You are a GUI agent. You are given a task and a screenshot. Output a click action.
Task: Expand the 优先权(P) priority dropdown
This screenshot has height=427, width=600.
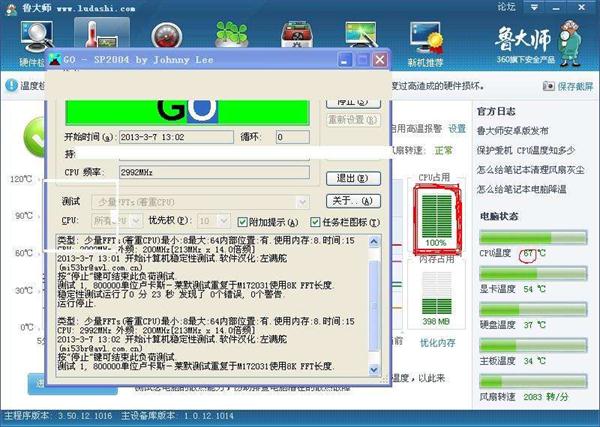click(224, 221)
